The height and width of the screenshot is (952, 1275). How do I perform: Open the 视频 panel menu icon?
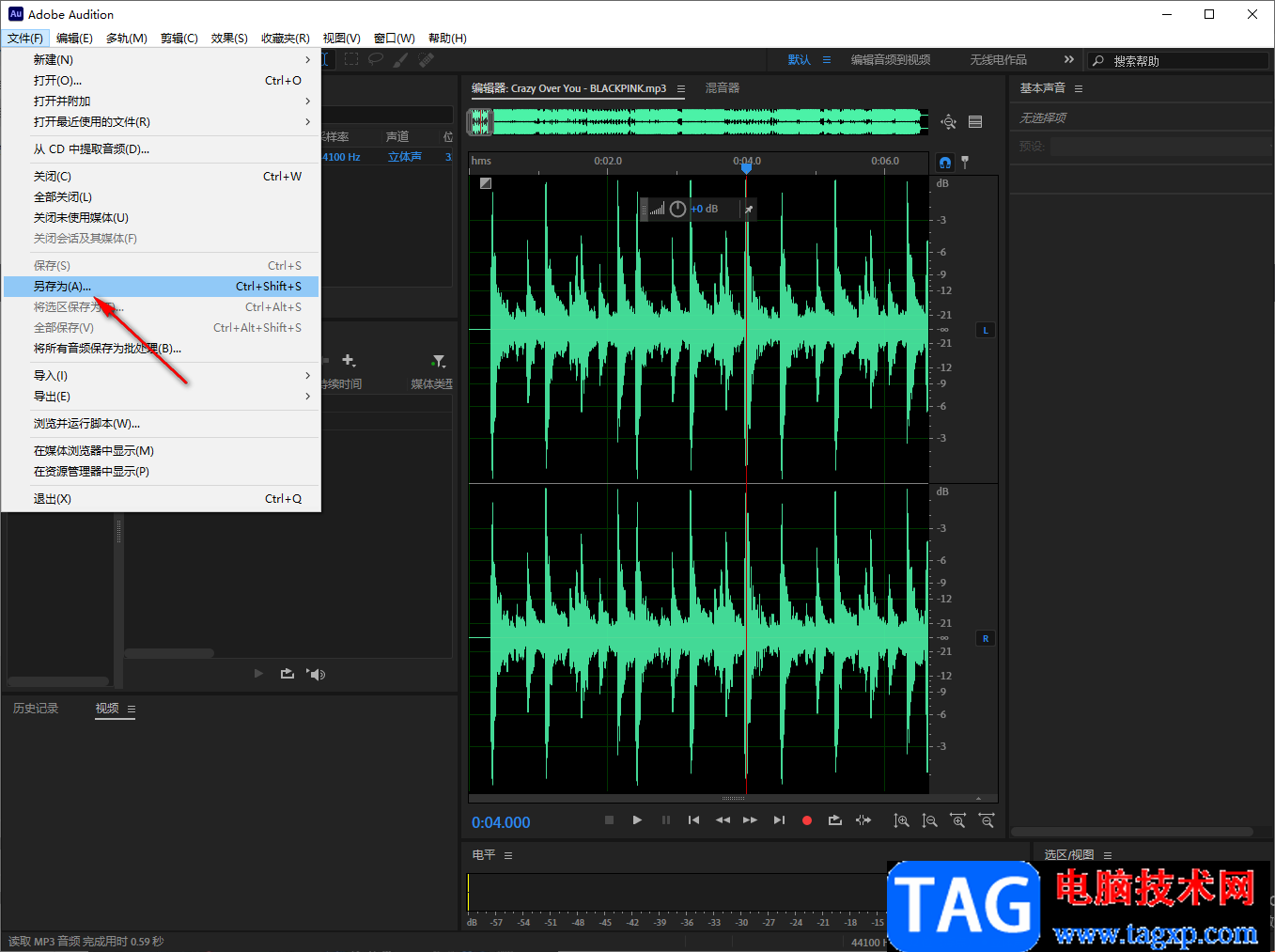[132, 709]
